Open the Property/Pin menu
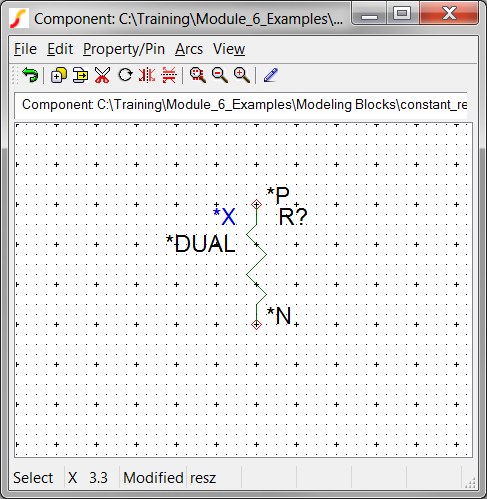 (x=124, y=49)
